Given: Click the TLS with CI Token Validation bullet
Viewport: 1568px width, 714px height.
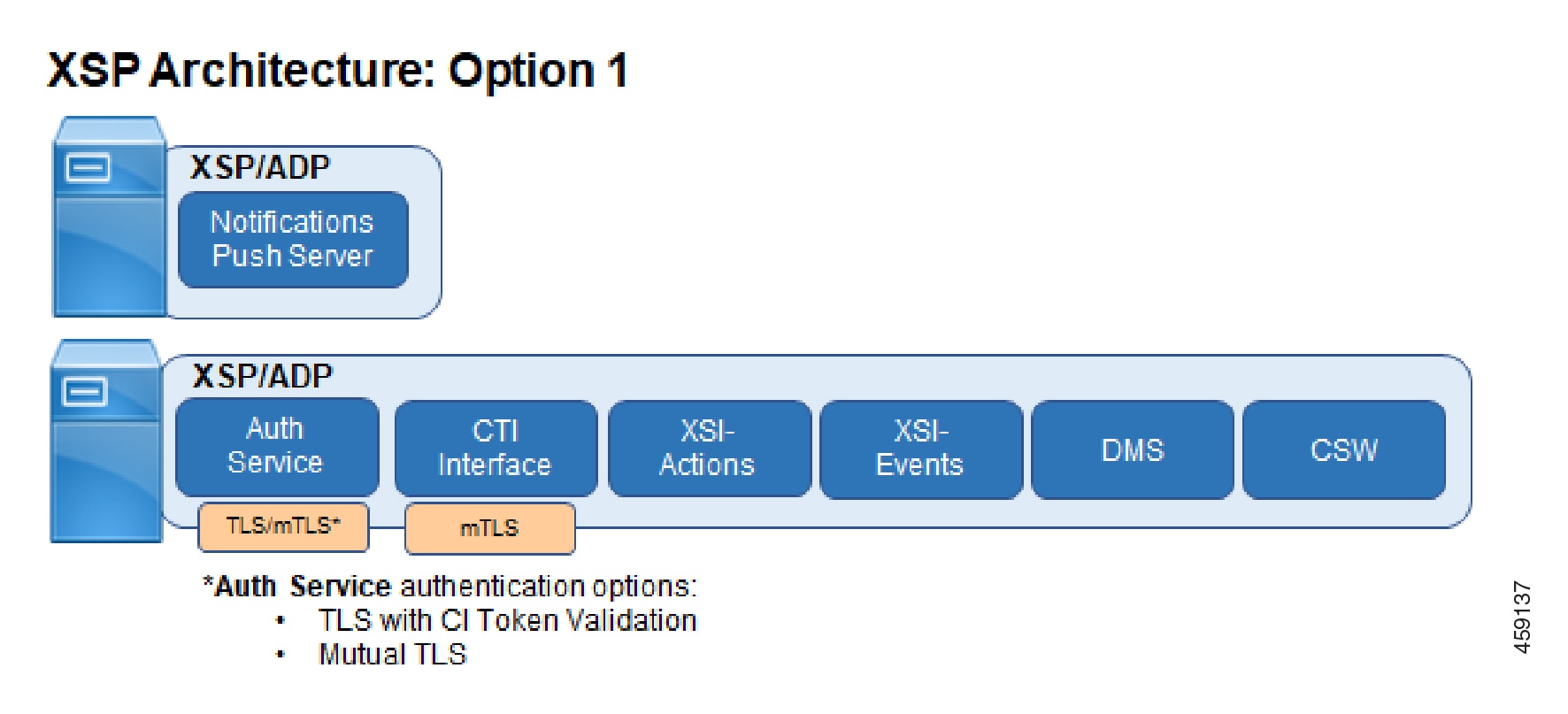Looking at the screenshot, I should (x=507, y=620).
